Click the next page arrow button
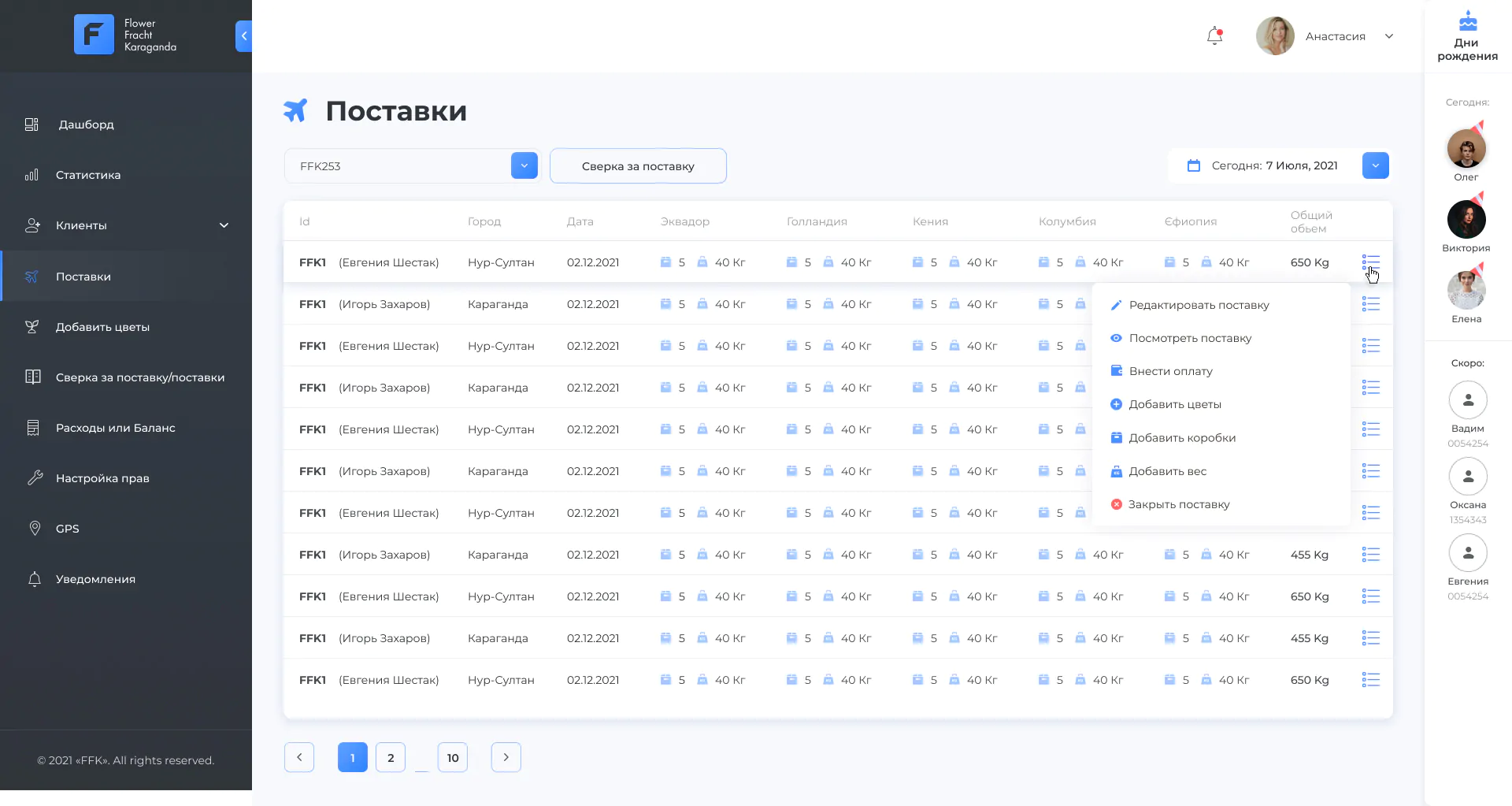1512x806 pixels. tap(506, 758)
